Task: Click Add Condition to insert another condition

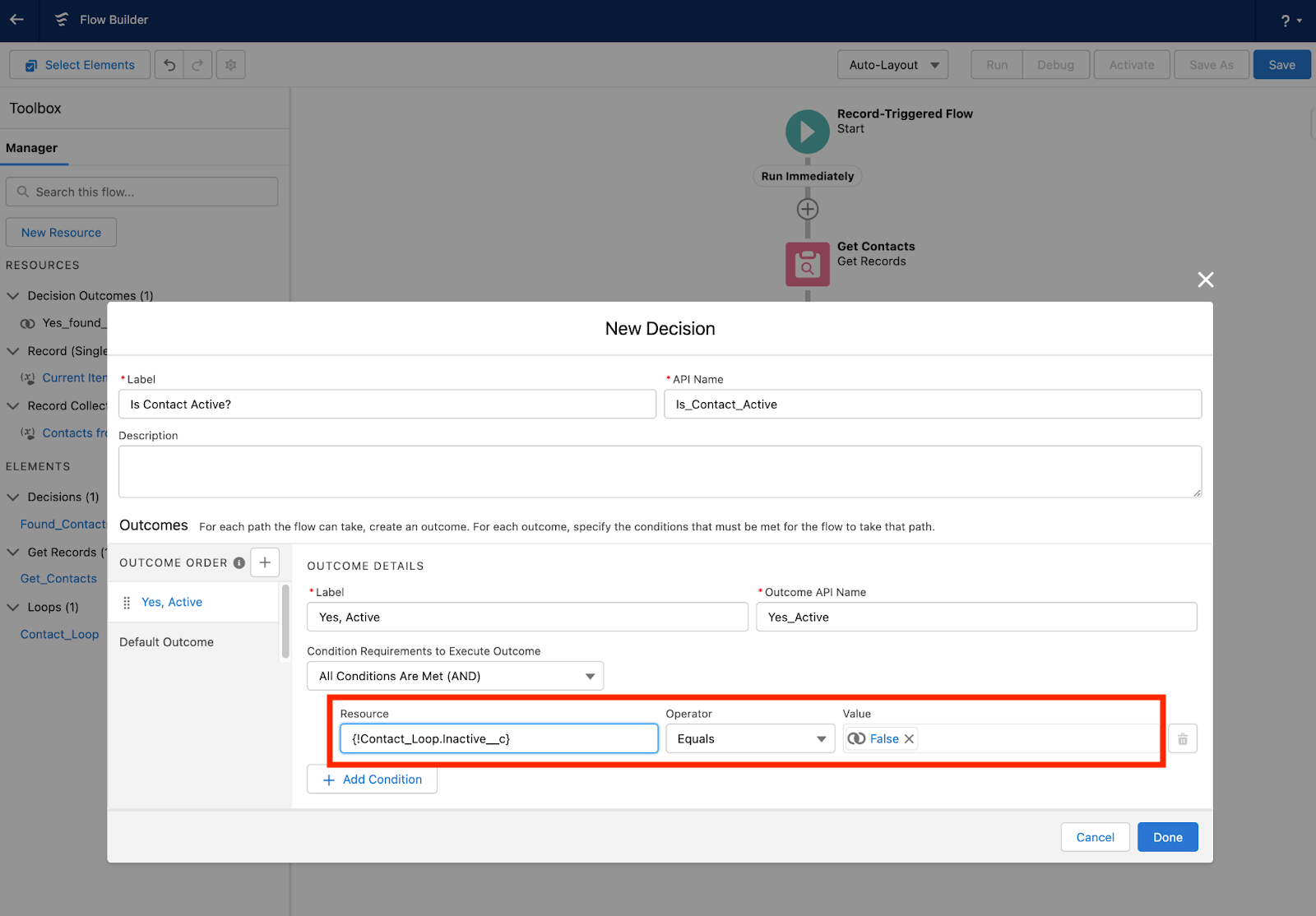Action: pos(372,779)
